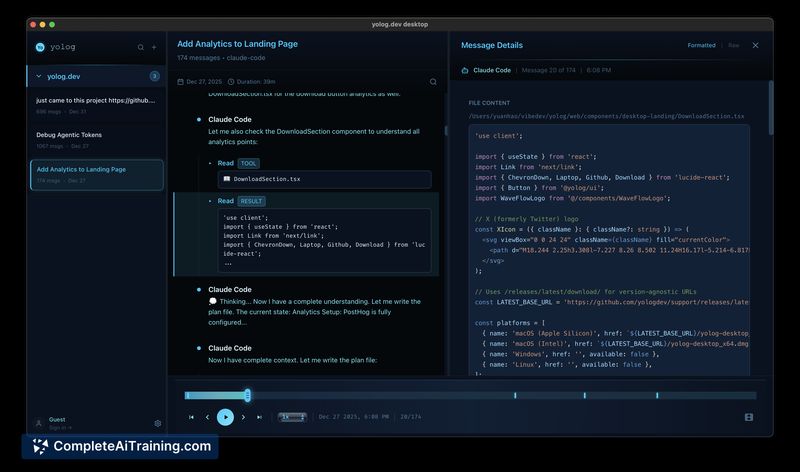Open settings gear in sidebar footer
Viewport: 800px width, 472px height.
click(x=158, y=423)
